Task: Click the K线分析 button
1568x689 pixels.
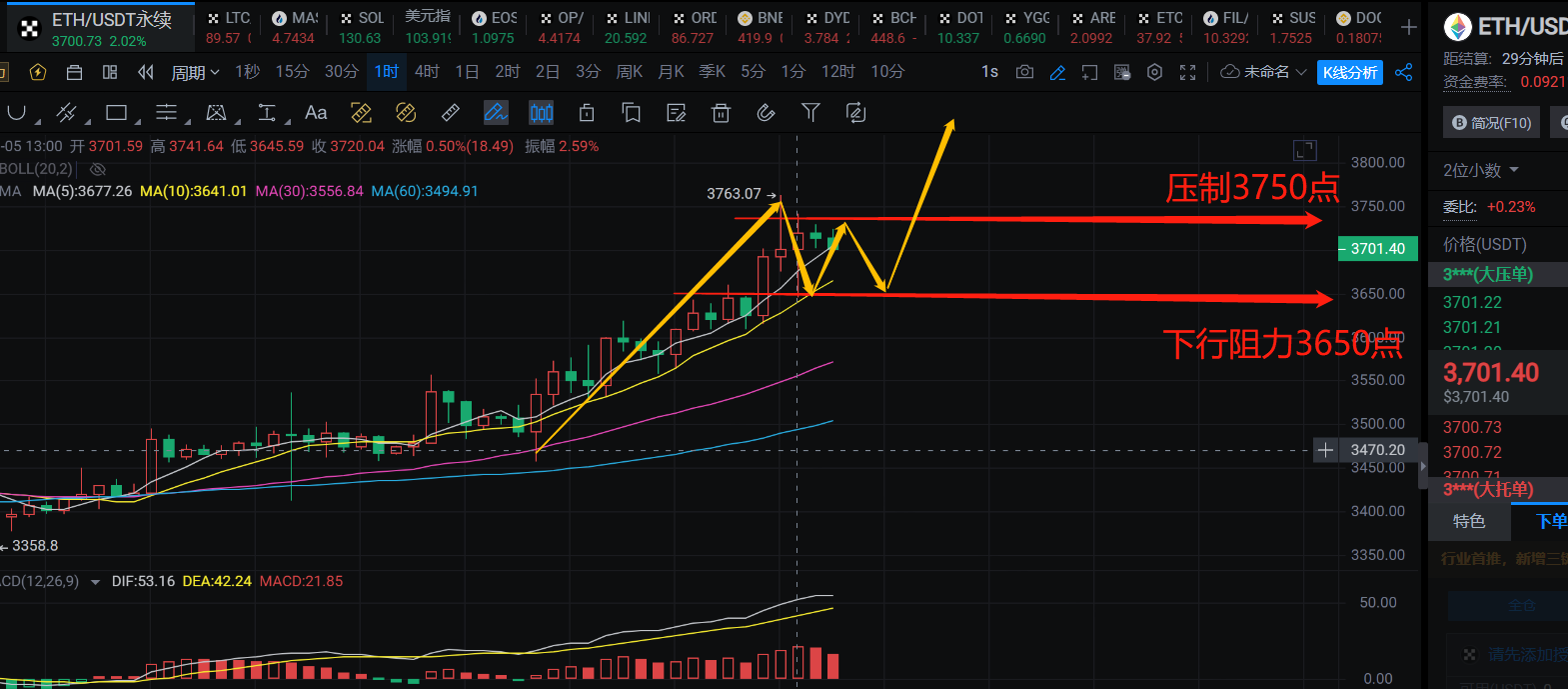Action: 1349,72
